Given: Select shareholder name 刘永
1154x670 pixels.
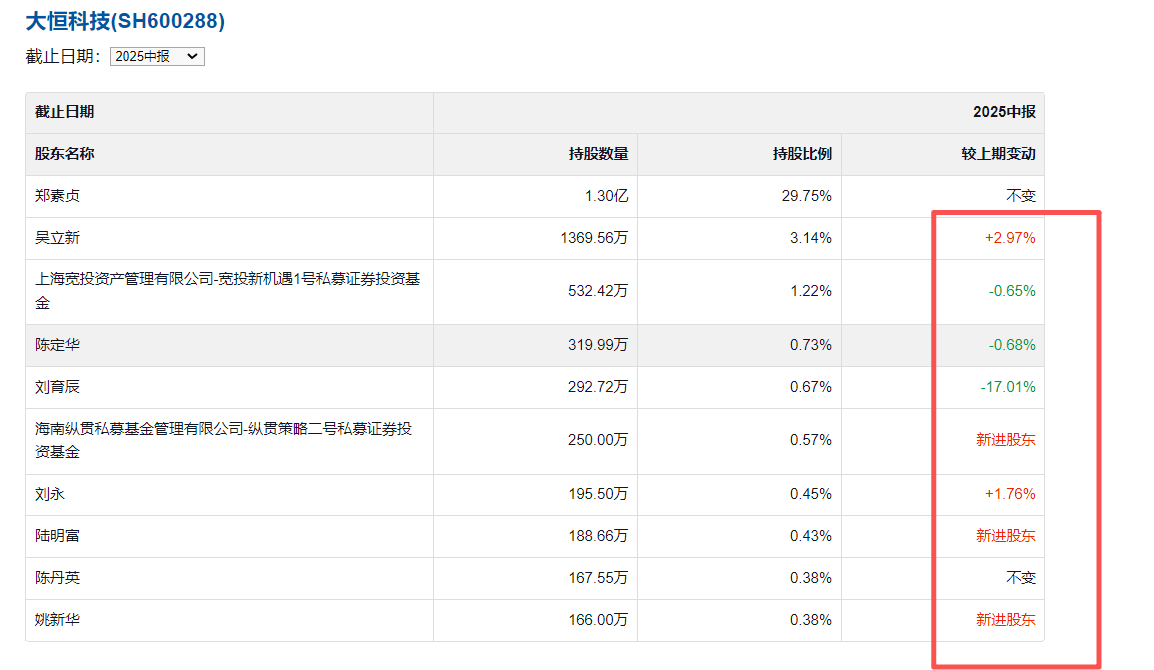Looking at the screenshot, I should (50, 494).
